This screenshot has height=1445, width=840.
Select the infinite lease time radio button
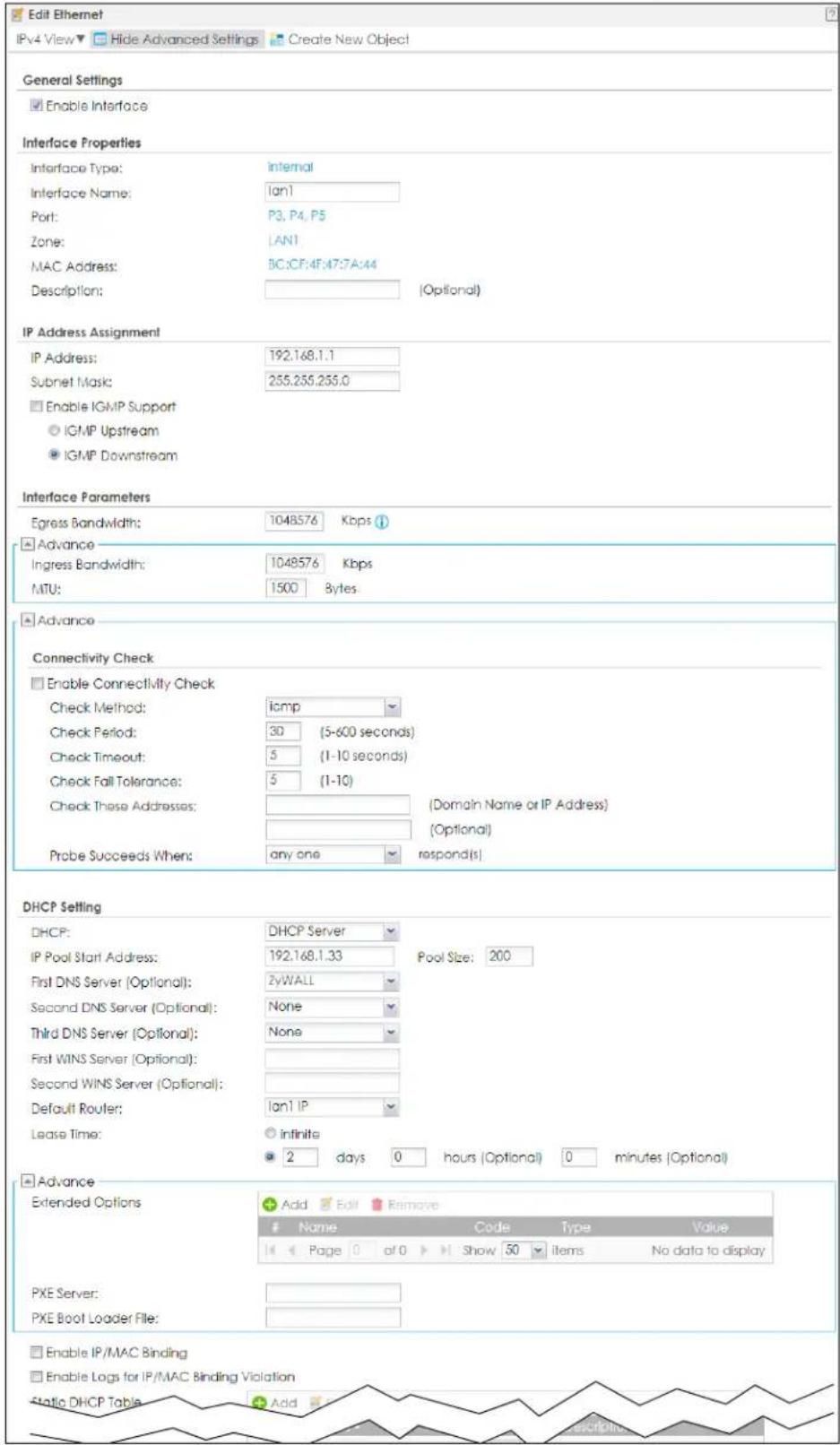[x=271, y=1134]
